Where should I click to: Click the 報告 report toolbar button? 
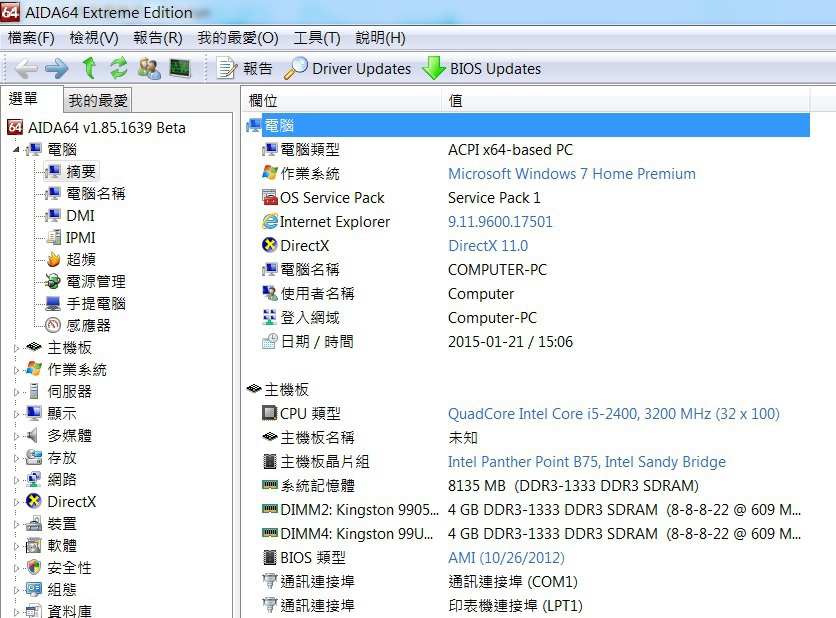click(x=244, y=69)
